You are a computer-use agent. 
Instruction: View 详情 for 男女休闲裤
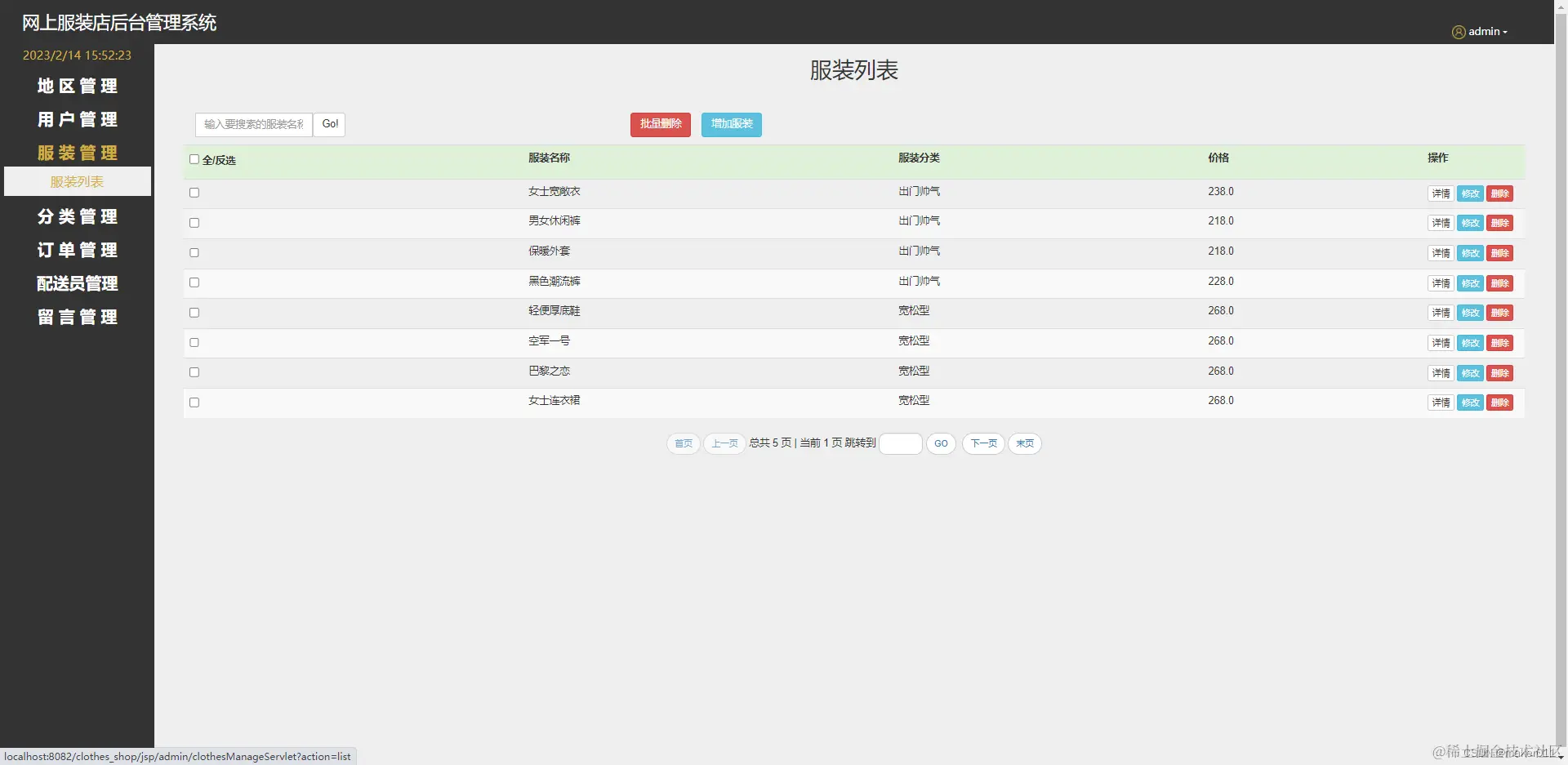coord(1441,223)
